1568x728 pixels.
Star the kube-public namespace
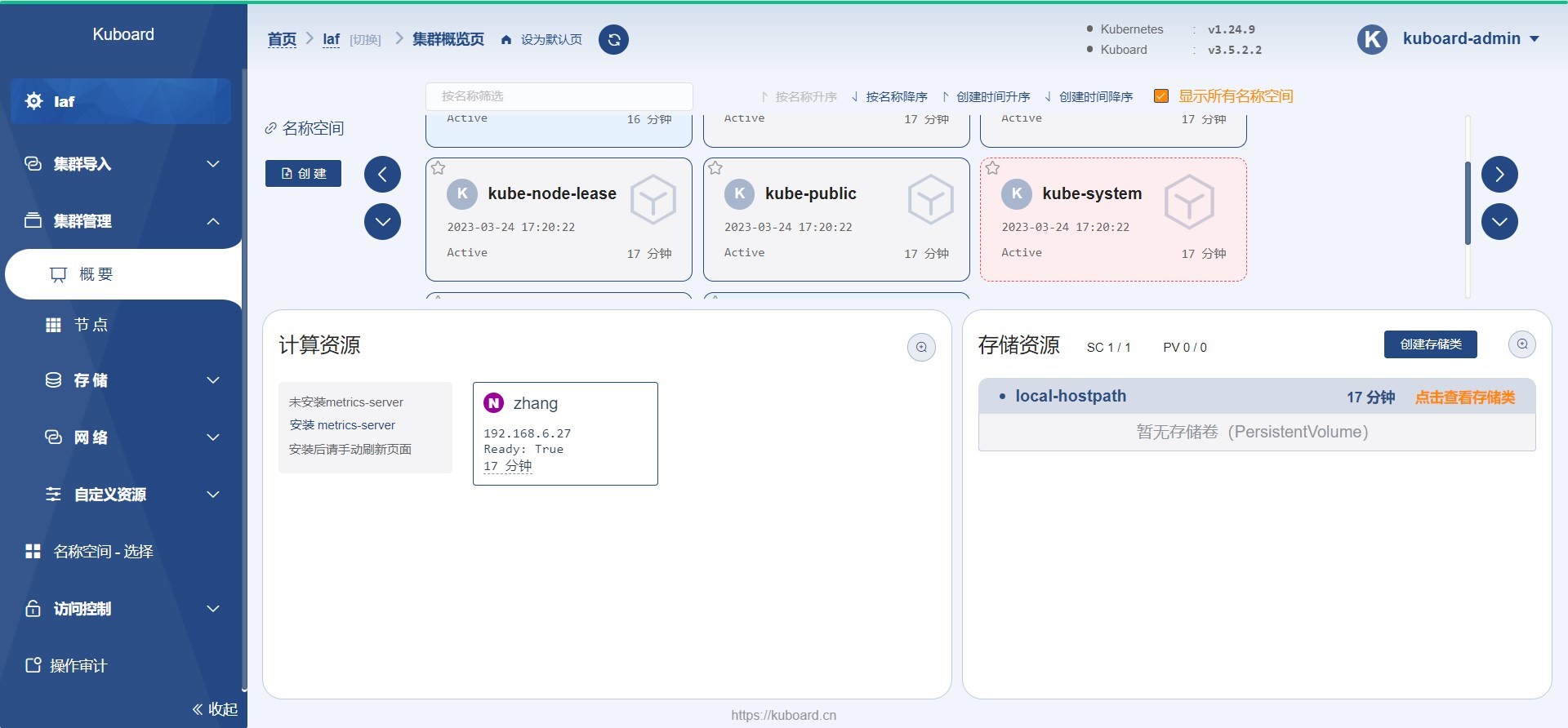[x=715, y=168]
